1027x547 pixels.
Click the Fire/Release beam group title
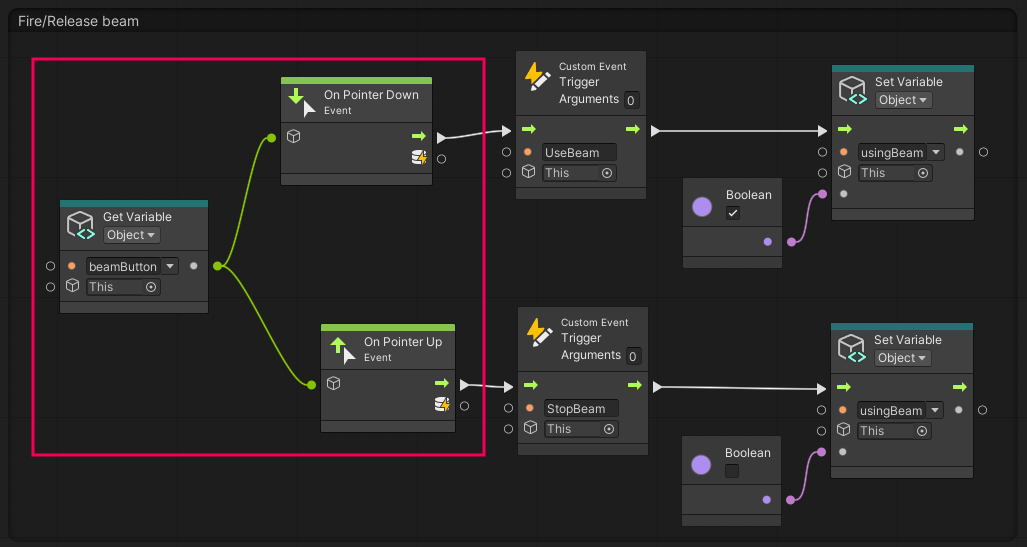(x=79, y=21)
